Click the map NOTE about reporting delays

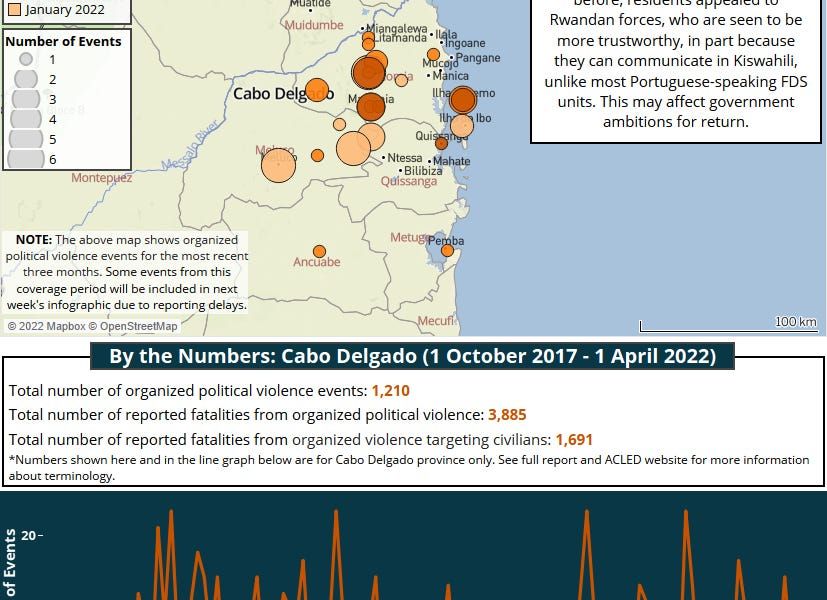pyautogui.click(x=126, y=272)
